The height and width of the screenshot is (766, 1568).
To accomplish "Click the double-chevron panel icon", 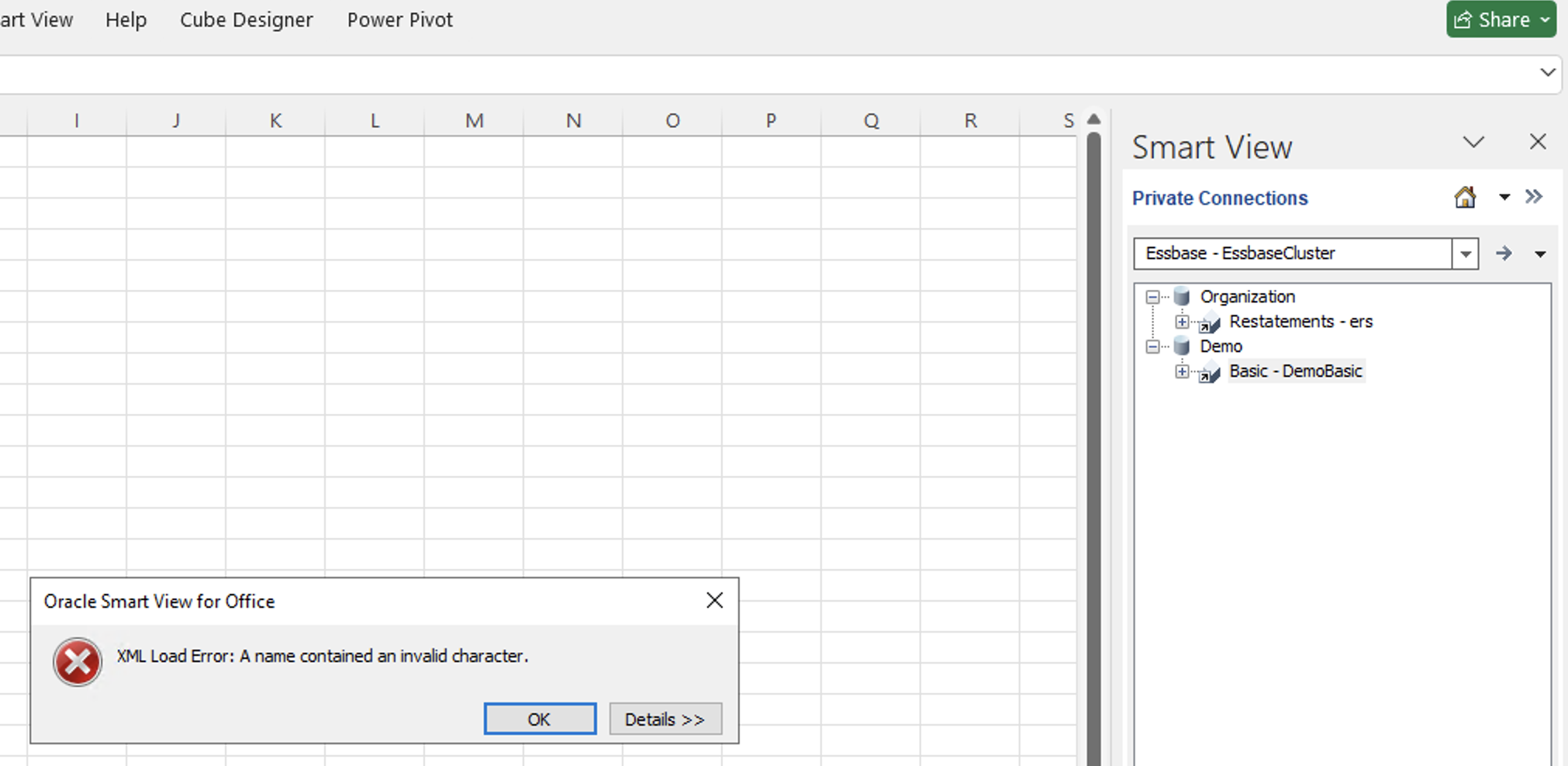I will point(1534,196).
